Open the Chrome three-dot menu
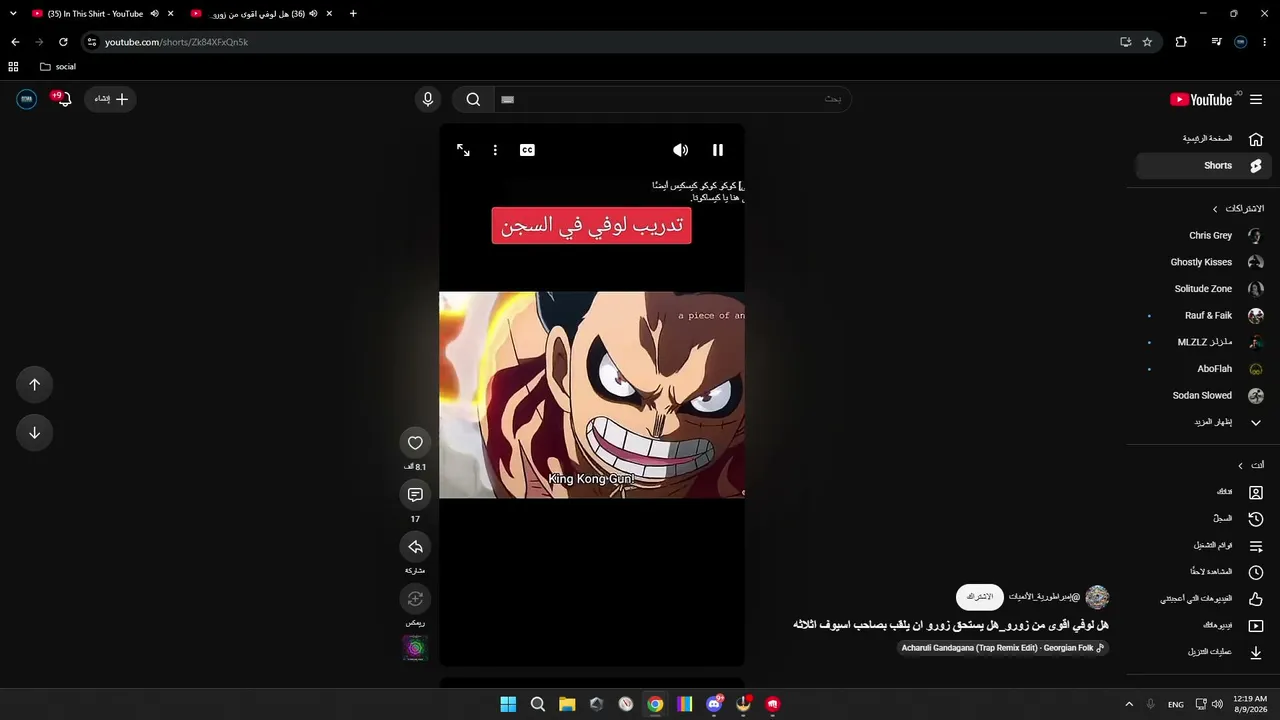This screenshot has height=720, width=1280. pos(1265,42)
